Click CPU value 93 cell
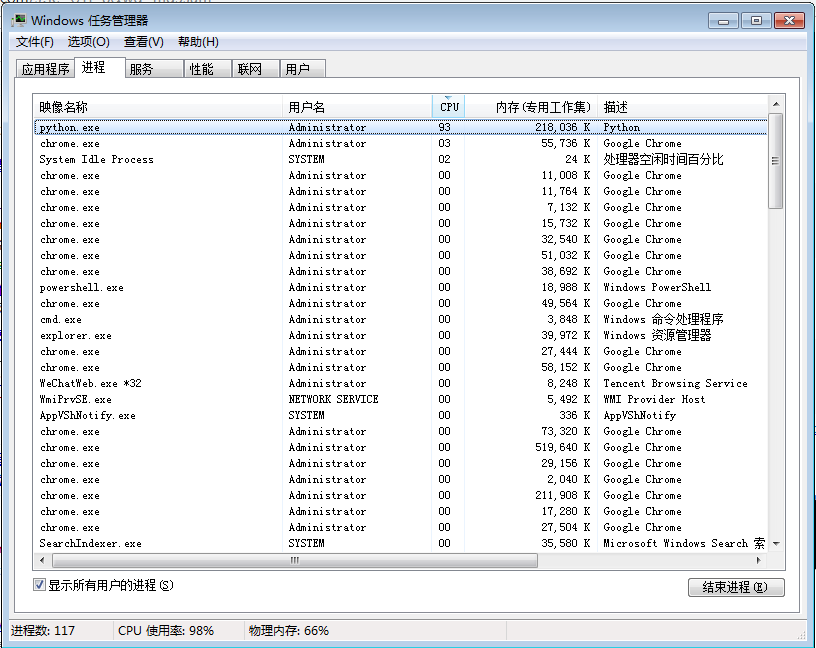 444,127
